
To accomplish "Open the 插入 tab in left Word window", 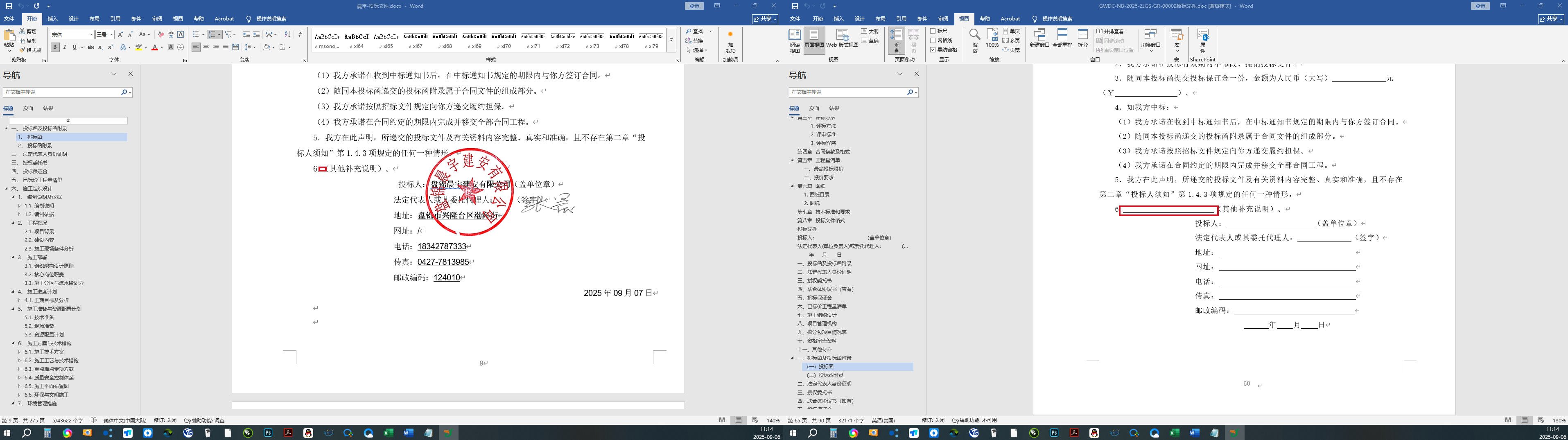I will 53,19.
